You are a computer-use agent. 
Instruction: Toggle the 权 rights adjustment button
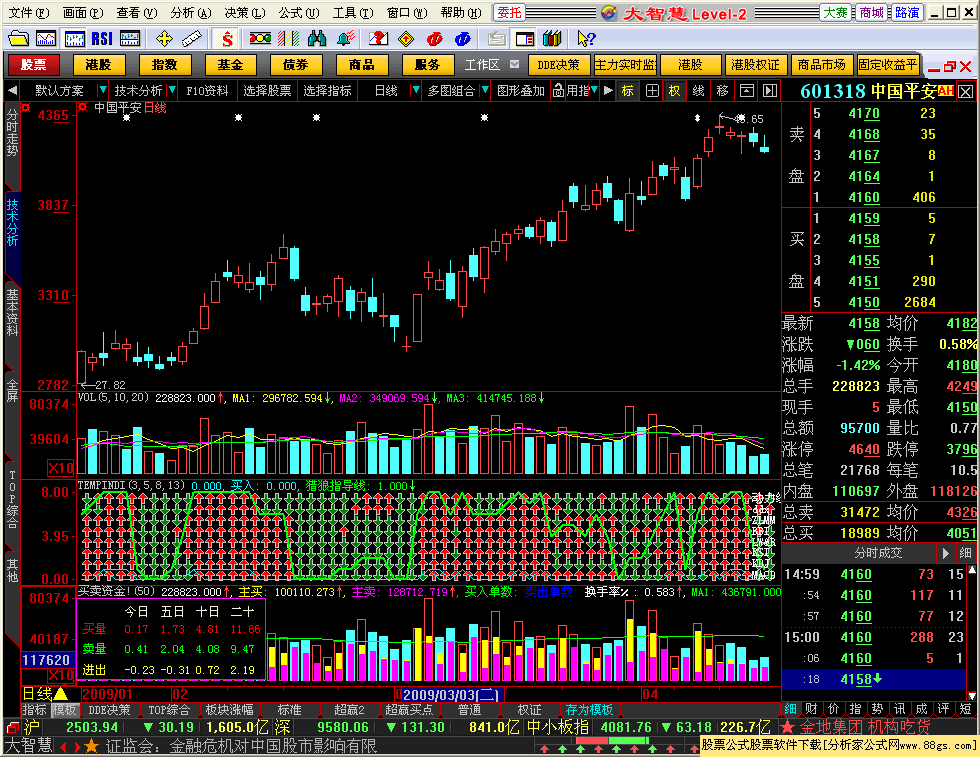pos(674,91)
